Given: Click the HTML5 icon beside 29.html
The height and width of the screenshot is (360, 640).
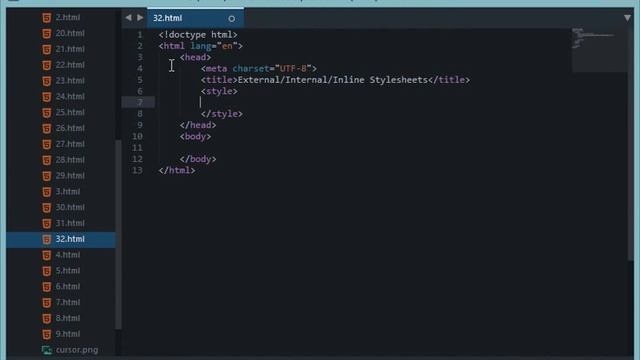Looking at the screenshot, I should pyautogui.click(x=47, y=176).
